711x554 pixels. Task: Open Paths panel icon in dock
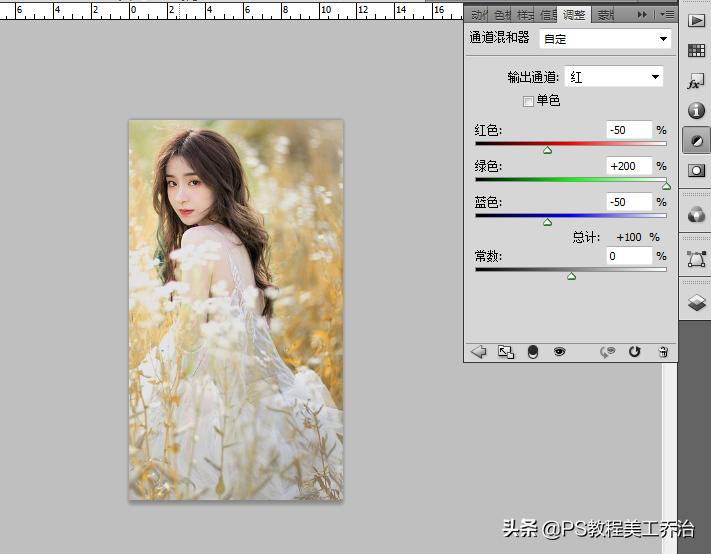click(x=696, y=259)
